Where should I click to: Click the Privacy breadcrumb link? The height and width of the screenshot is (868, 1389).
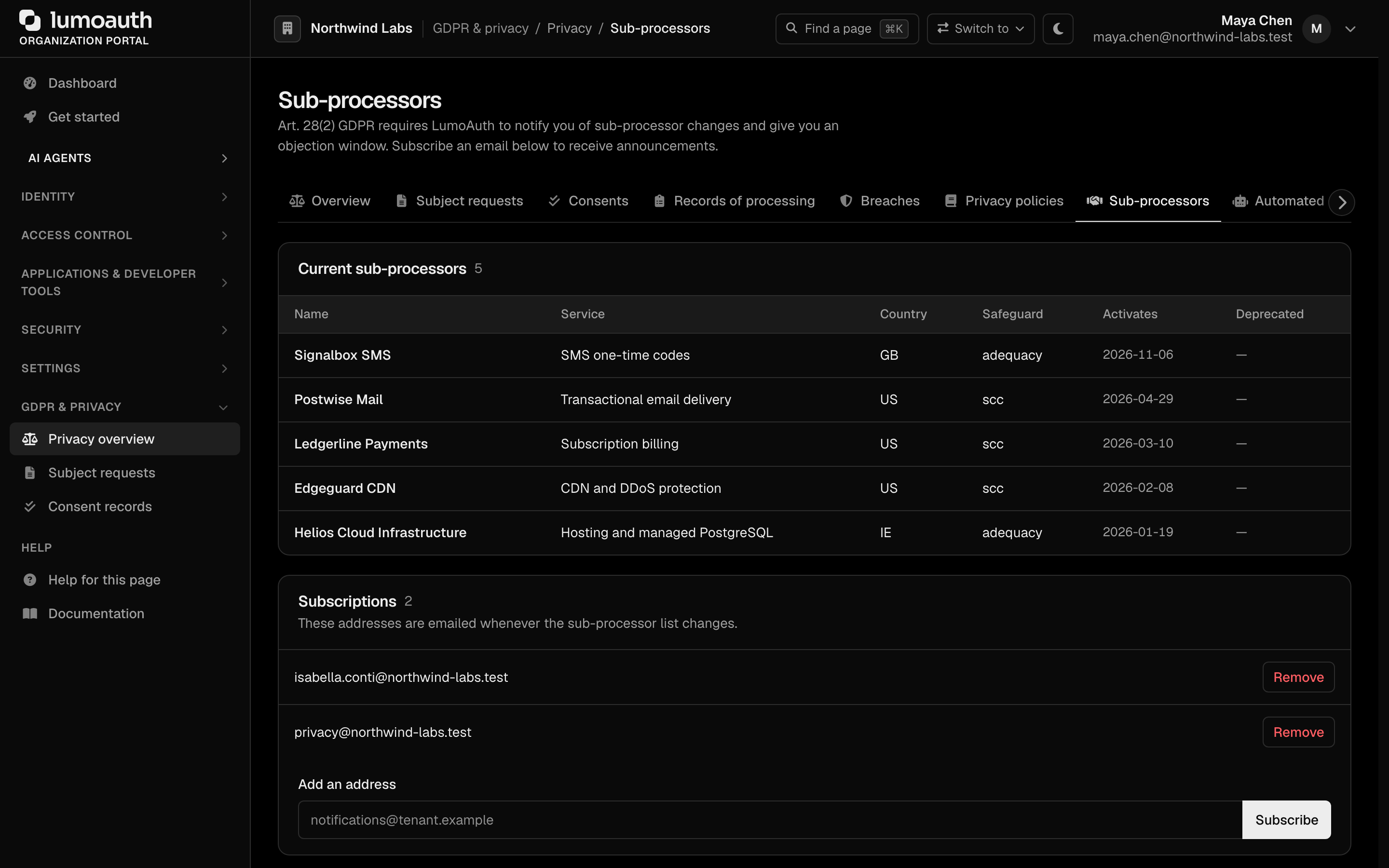coord(569,28)
